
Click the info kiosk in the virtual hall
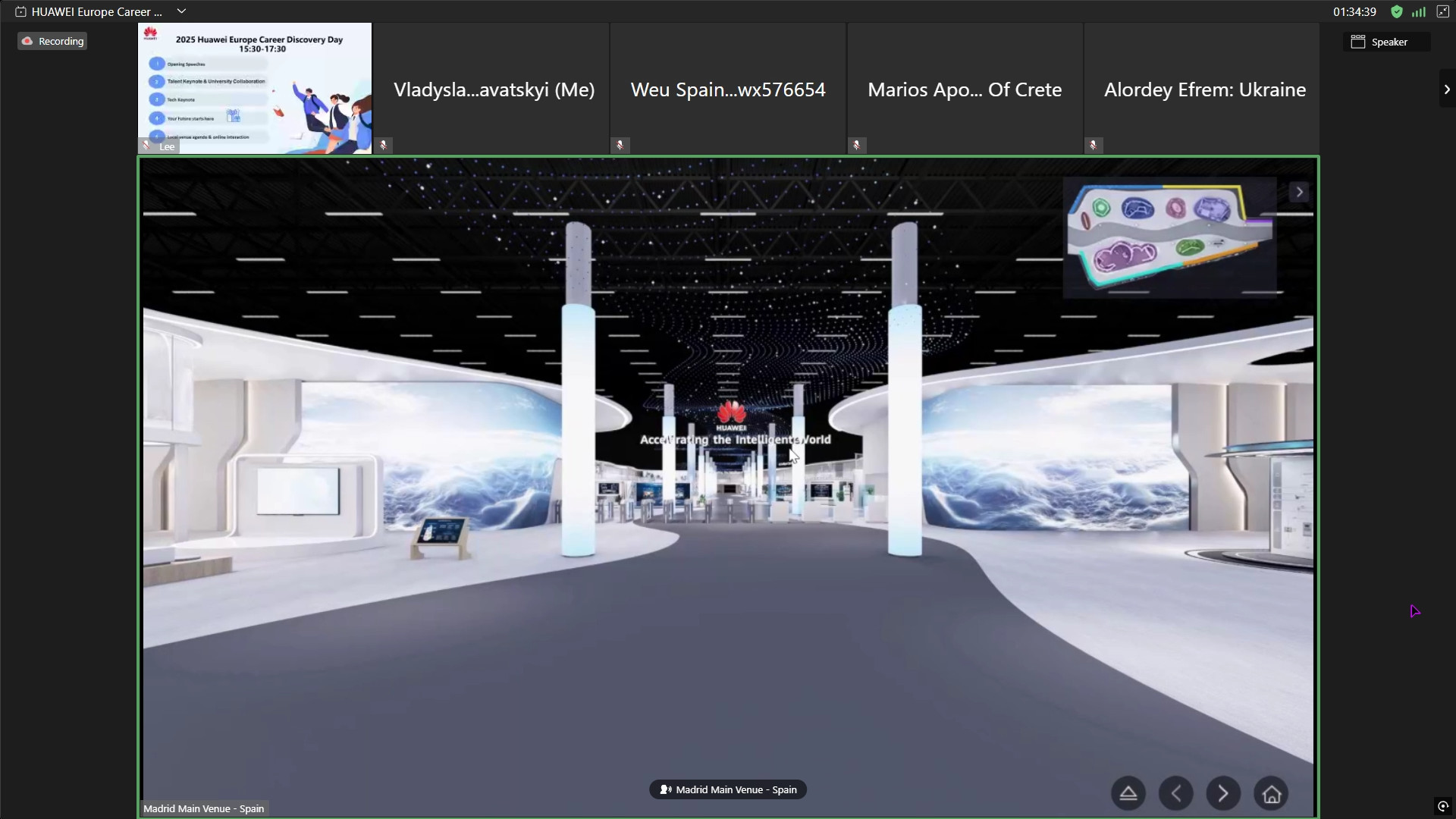point(440,537)
